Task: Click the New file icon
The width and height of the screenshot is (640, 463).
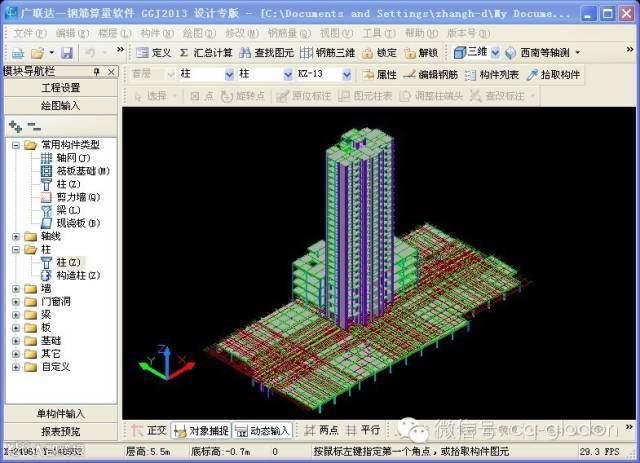Action: 18,53
